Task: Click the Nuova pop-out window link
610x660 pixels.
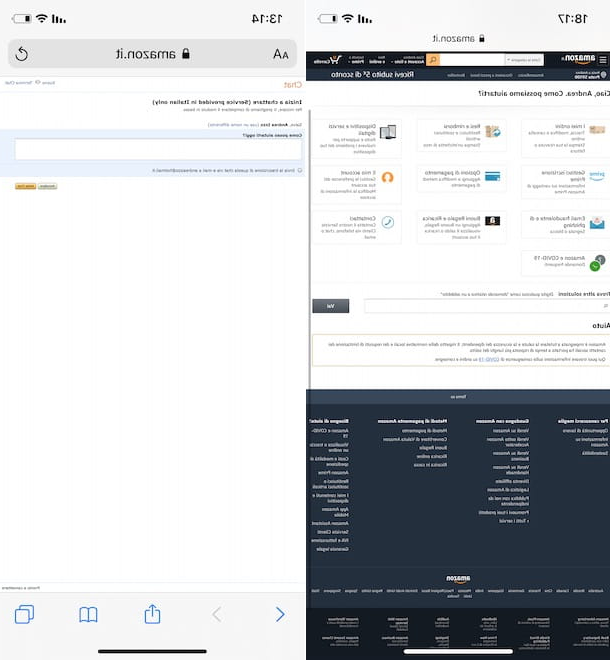Action: pos(45,82)
